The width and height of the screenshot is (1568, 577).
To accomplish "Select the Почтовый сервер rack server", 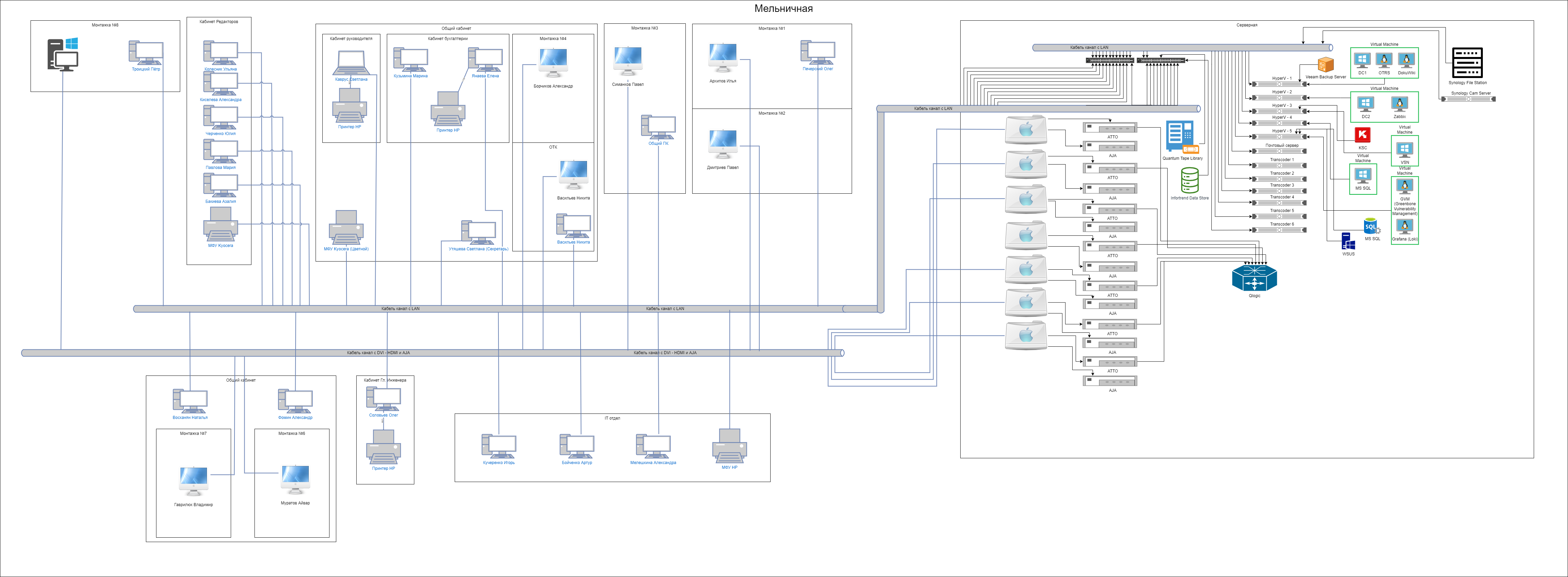I will click(x=1279, y=151).
